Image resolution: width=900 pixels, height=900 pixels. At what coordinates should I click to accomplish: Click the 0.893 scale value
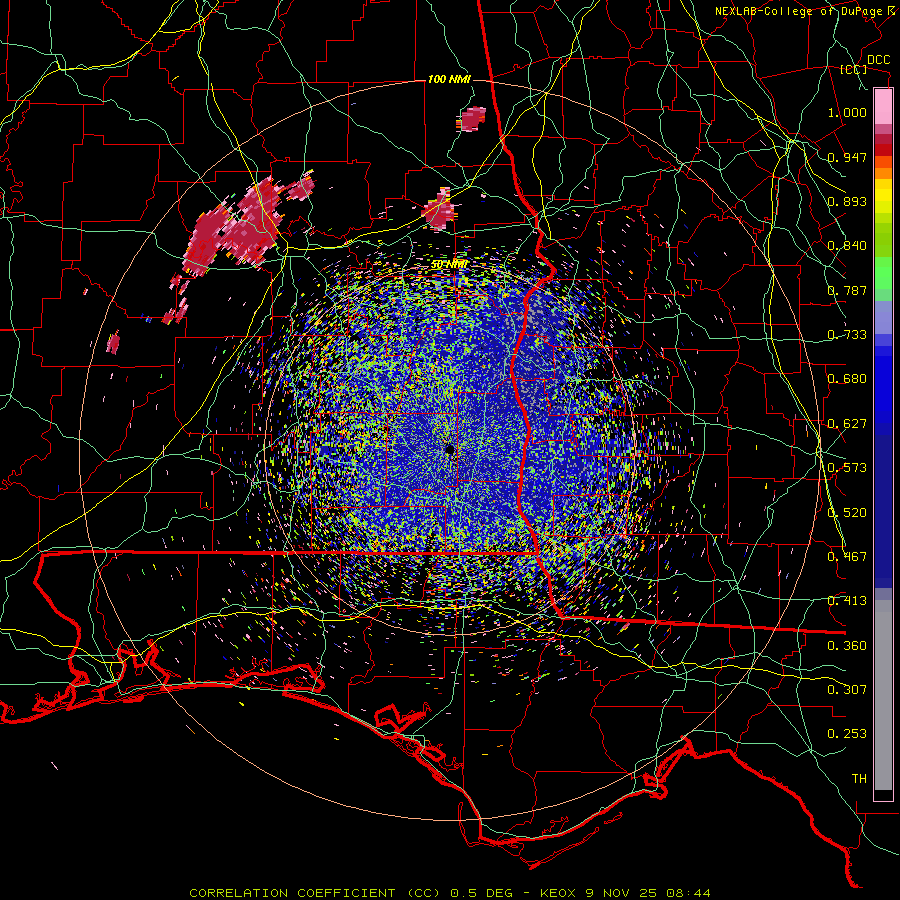(x=847, y=201)
